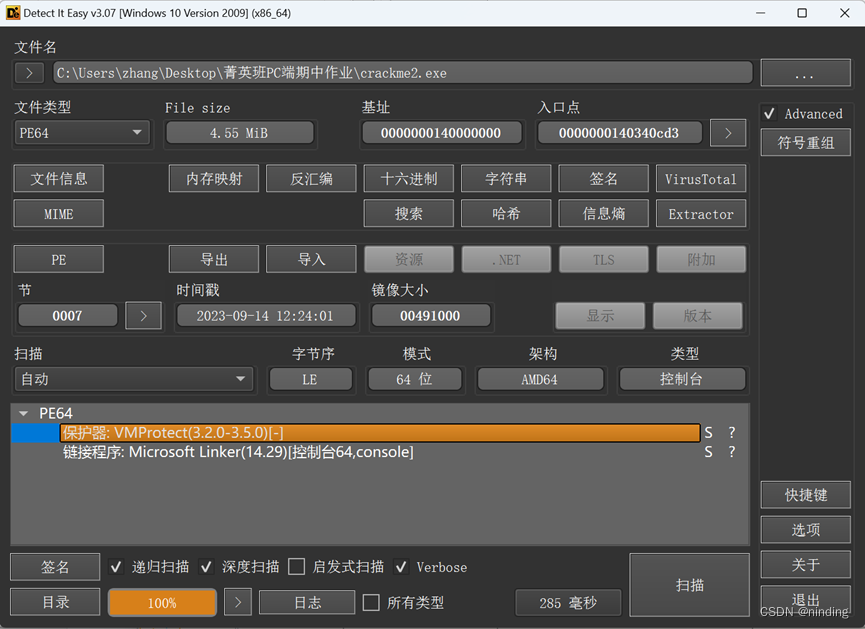
Task: Open 反汇编 disassembler
Action: pyautogui.click(x=311, y=178)
